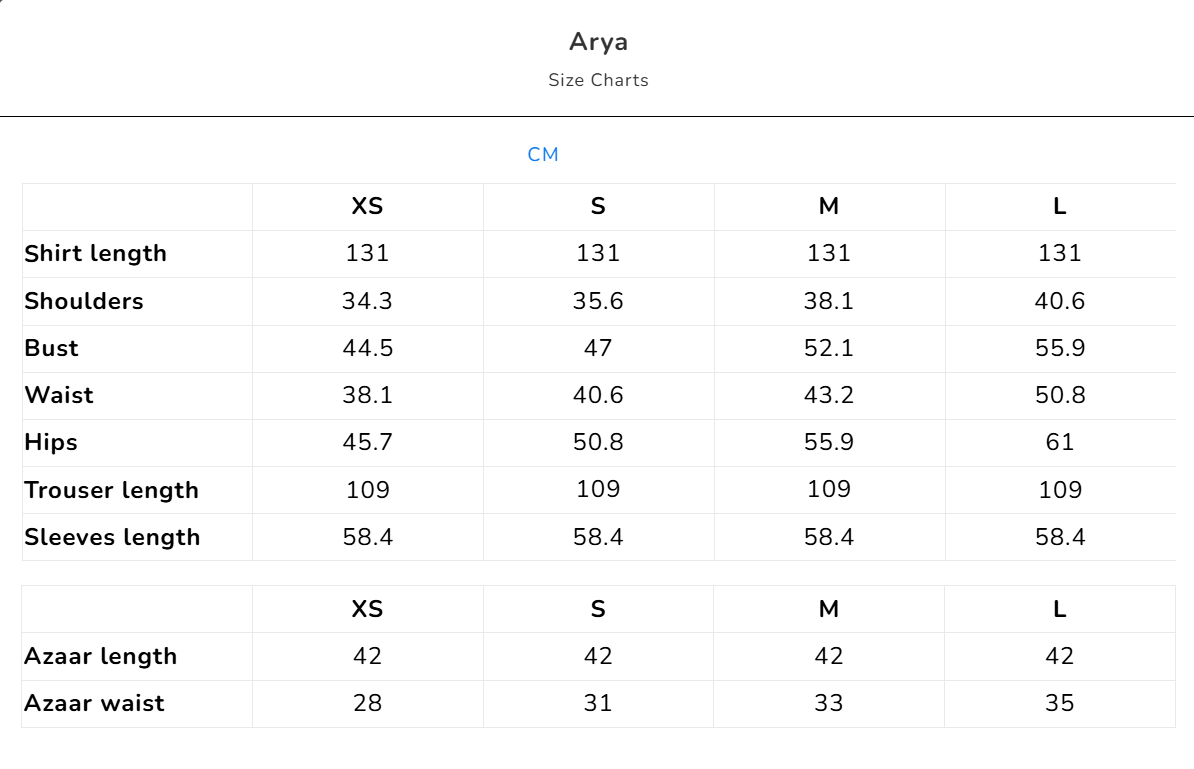
Task: Click the Bust value 47 for size S
Action: [598, 348]
